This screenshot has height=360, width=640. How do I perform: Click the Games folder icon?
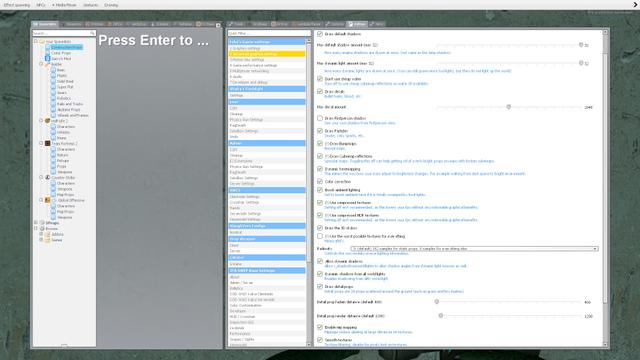tap(47, 240)
